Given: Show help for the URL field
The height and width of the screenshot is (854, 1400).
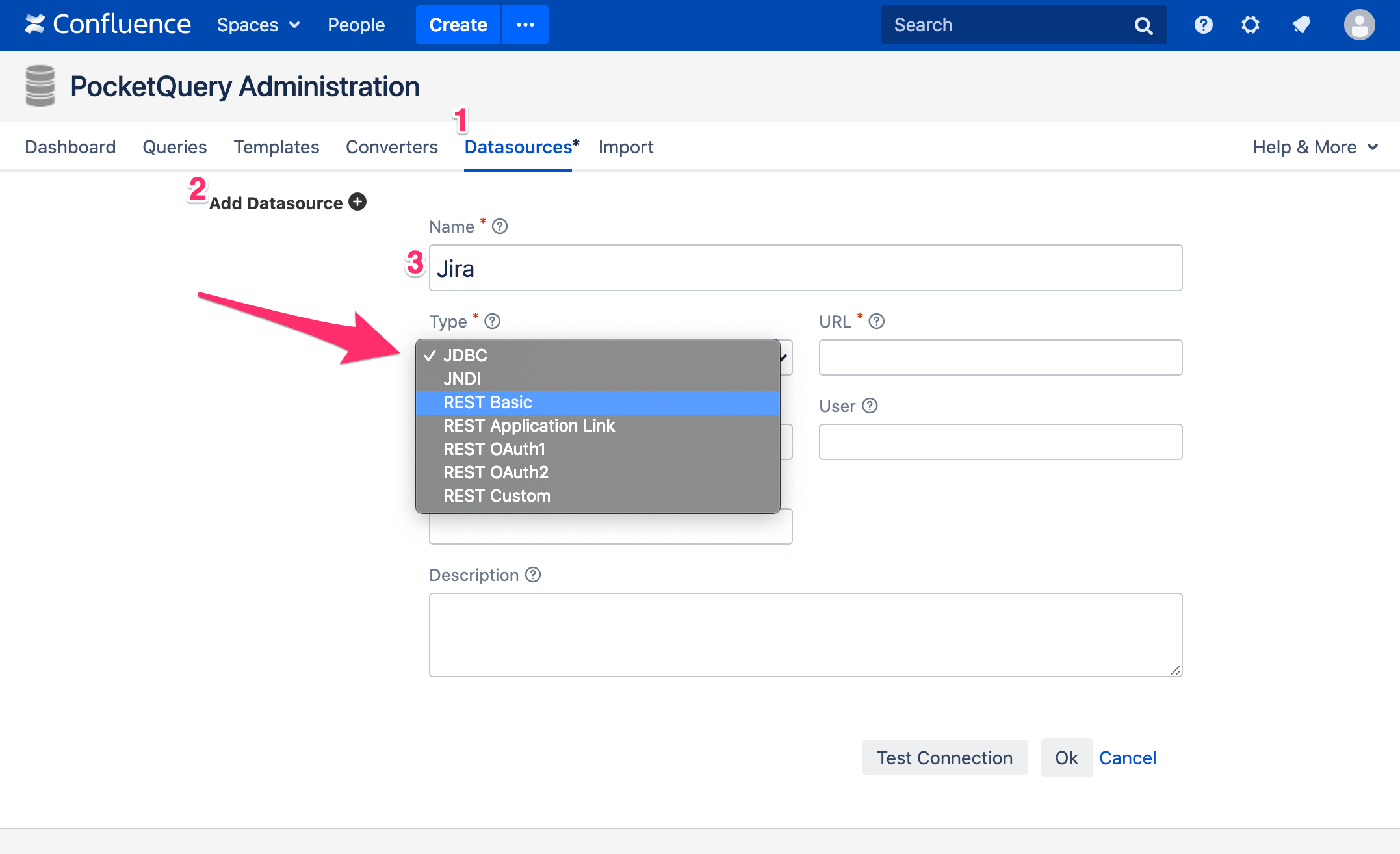Looking at the screenshot, I should [877, 321].
